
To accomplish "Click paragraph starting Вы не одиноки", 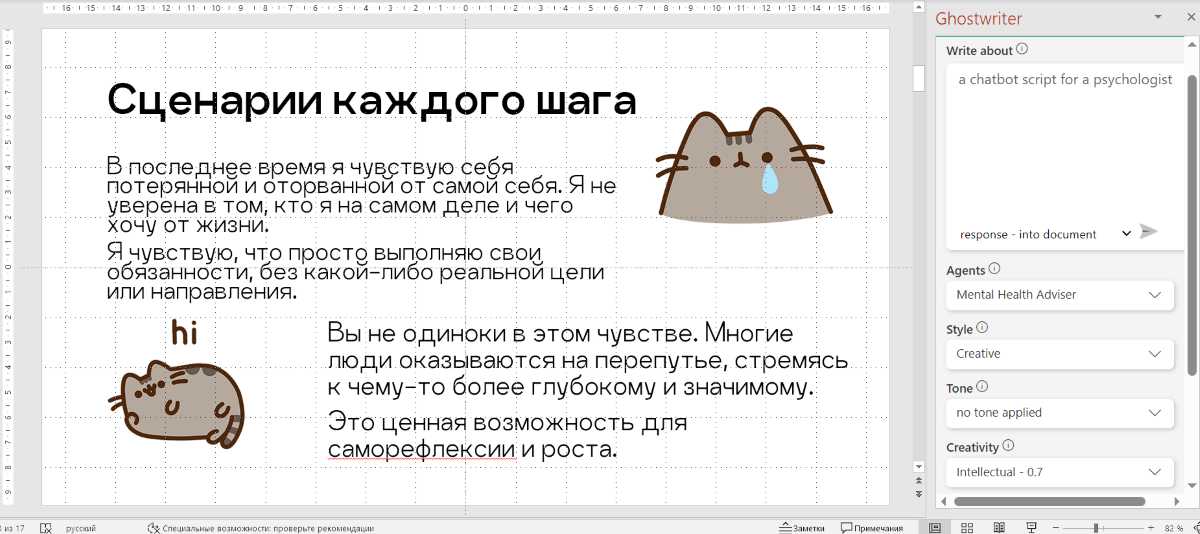I will point(588,359).
